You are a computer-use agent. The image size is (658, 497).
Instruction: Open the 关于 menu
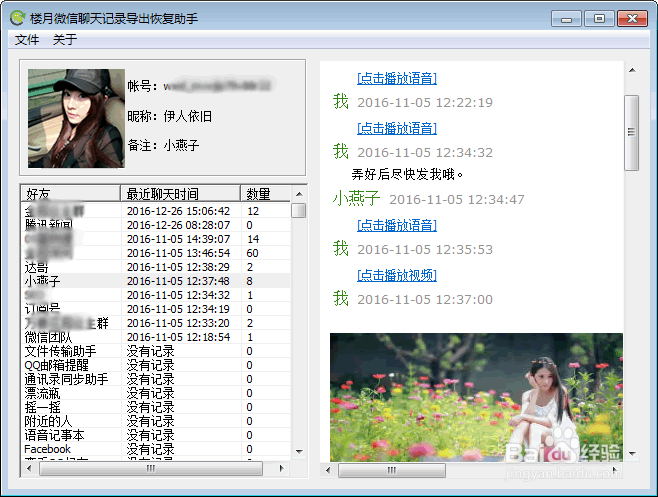coord(65,40)
